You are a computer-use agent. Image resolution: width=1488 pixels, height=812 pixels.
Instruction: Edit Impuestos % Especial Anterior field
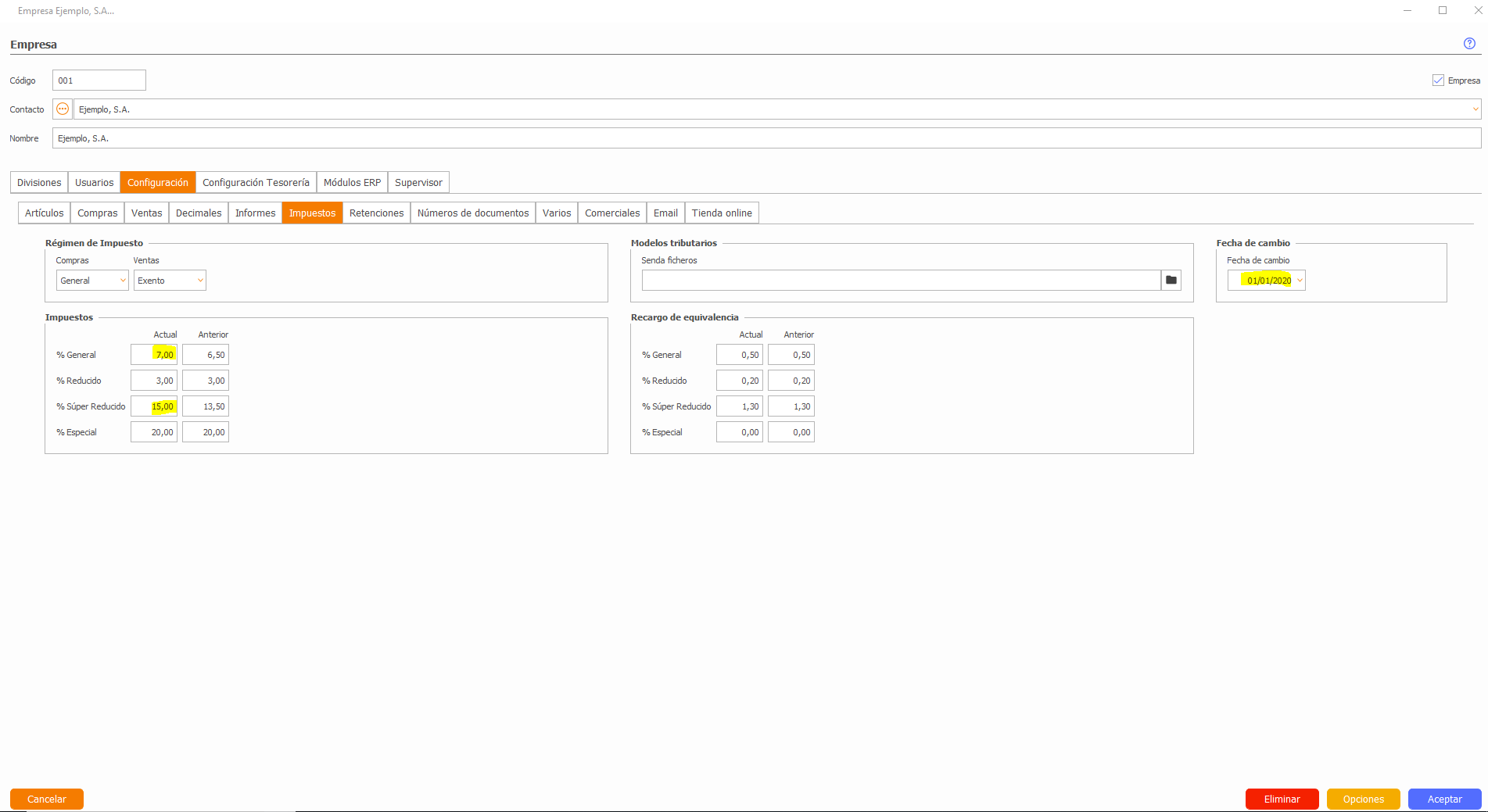click(x=206, y=432)
